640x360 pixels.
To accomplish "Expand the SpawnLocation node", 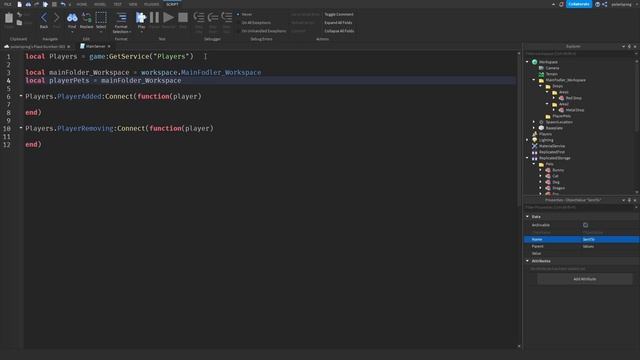I will (x=534, y=122).
